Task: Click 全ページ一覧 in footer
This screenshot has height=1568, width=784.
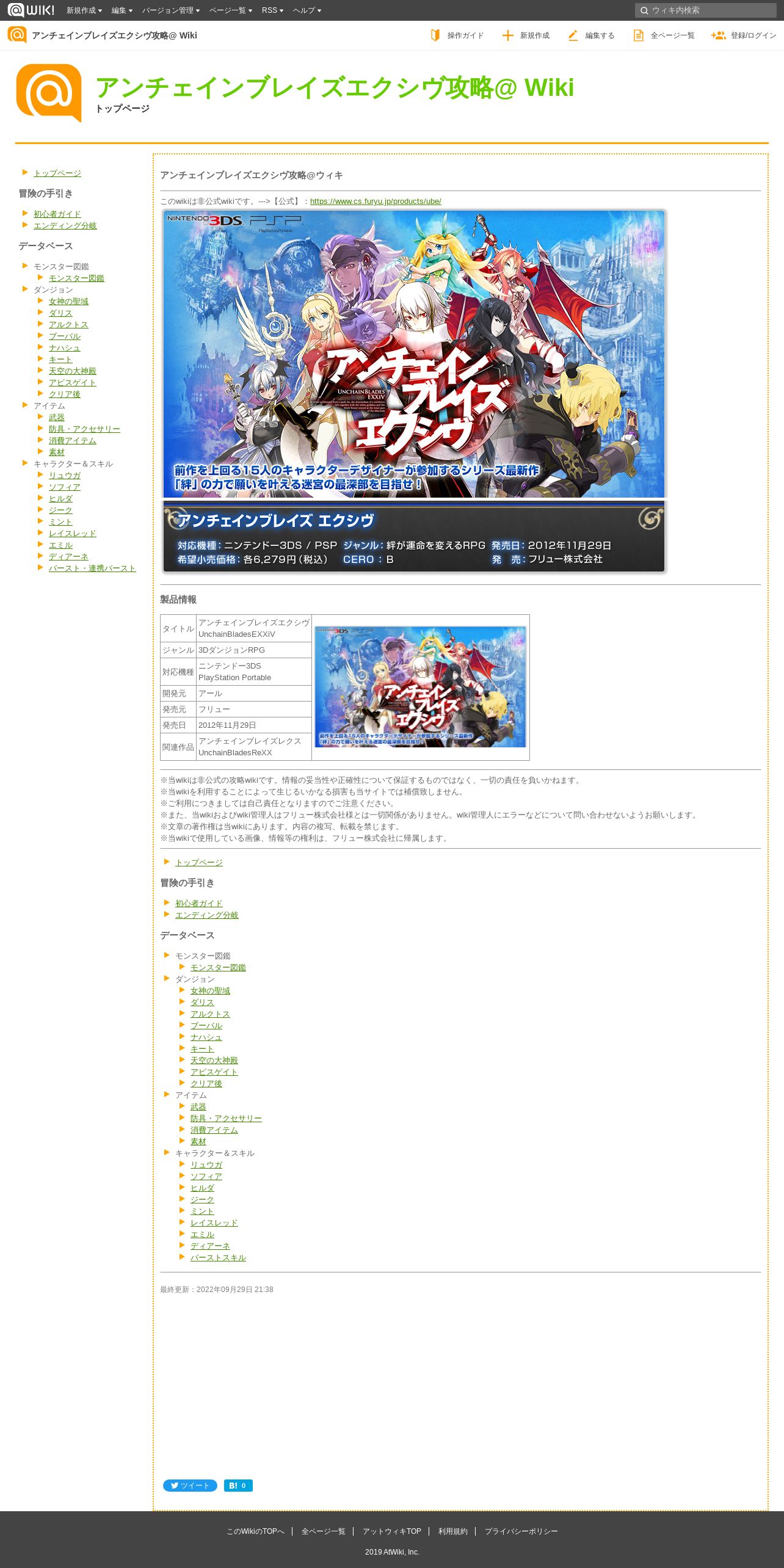Action: pos(324,1531)
